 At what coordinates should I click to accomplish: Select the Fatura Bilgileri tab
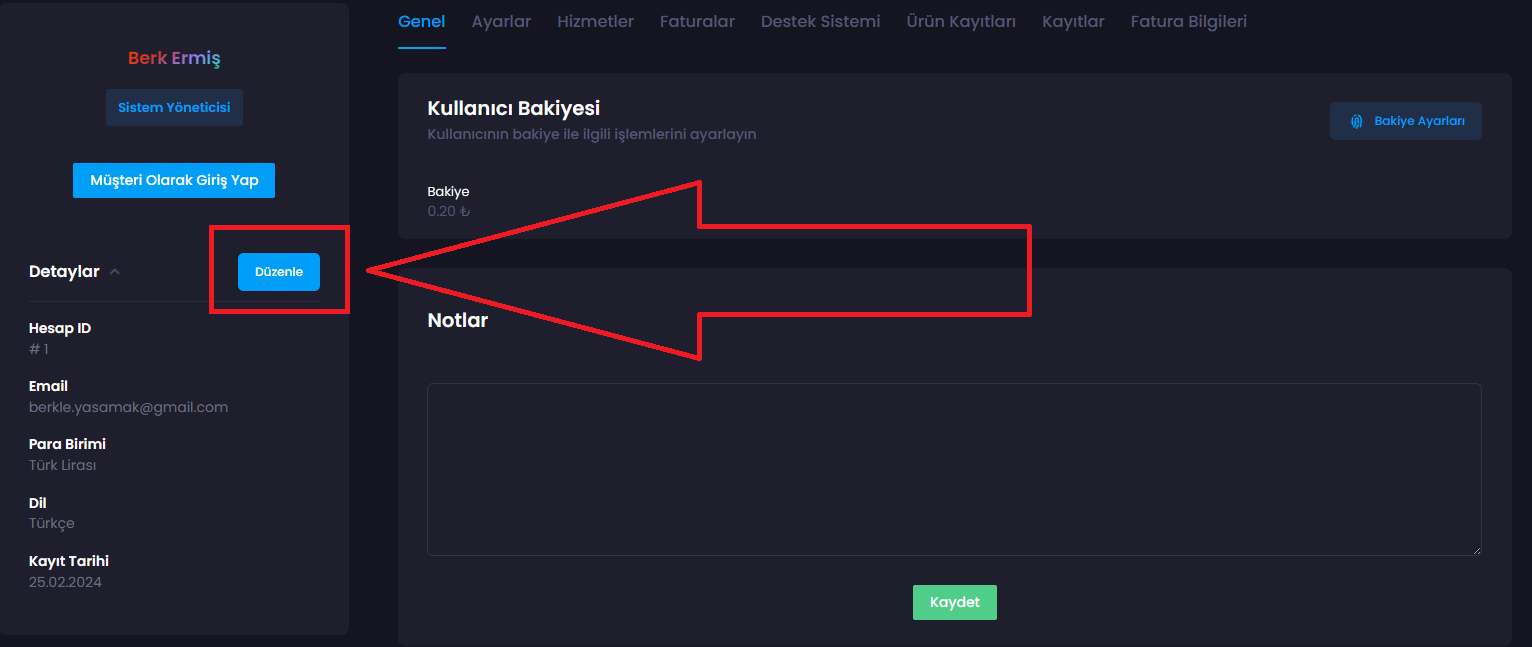point(1188,21)
